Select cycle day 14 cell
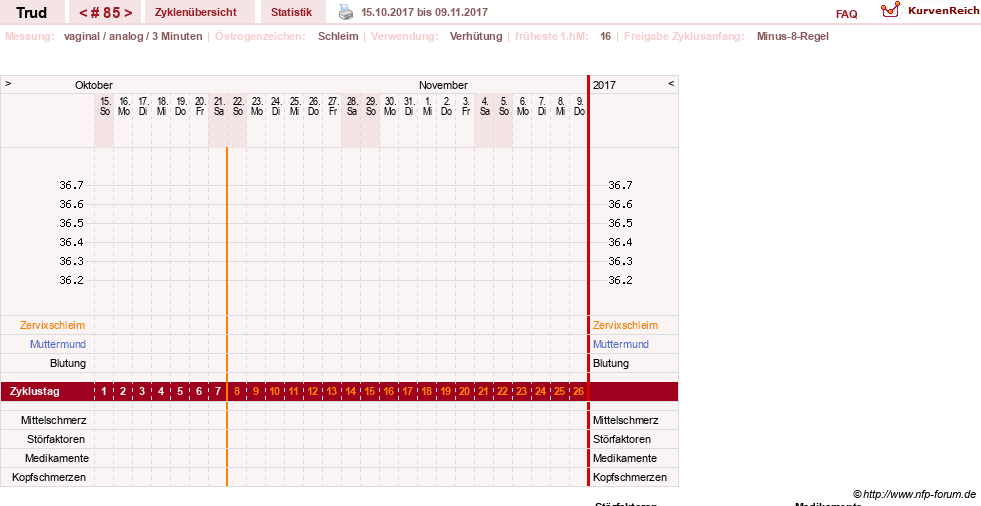 click(350, 392)
